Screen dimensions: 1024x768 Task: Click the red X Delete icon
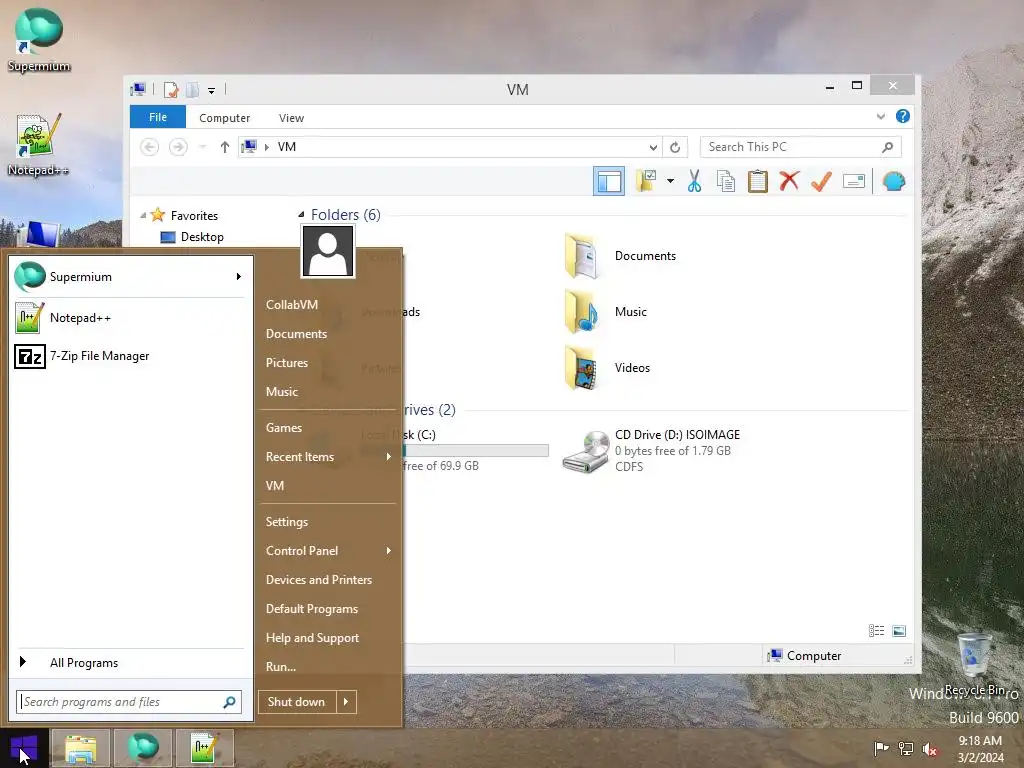tap(789, 180)
